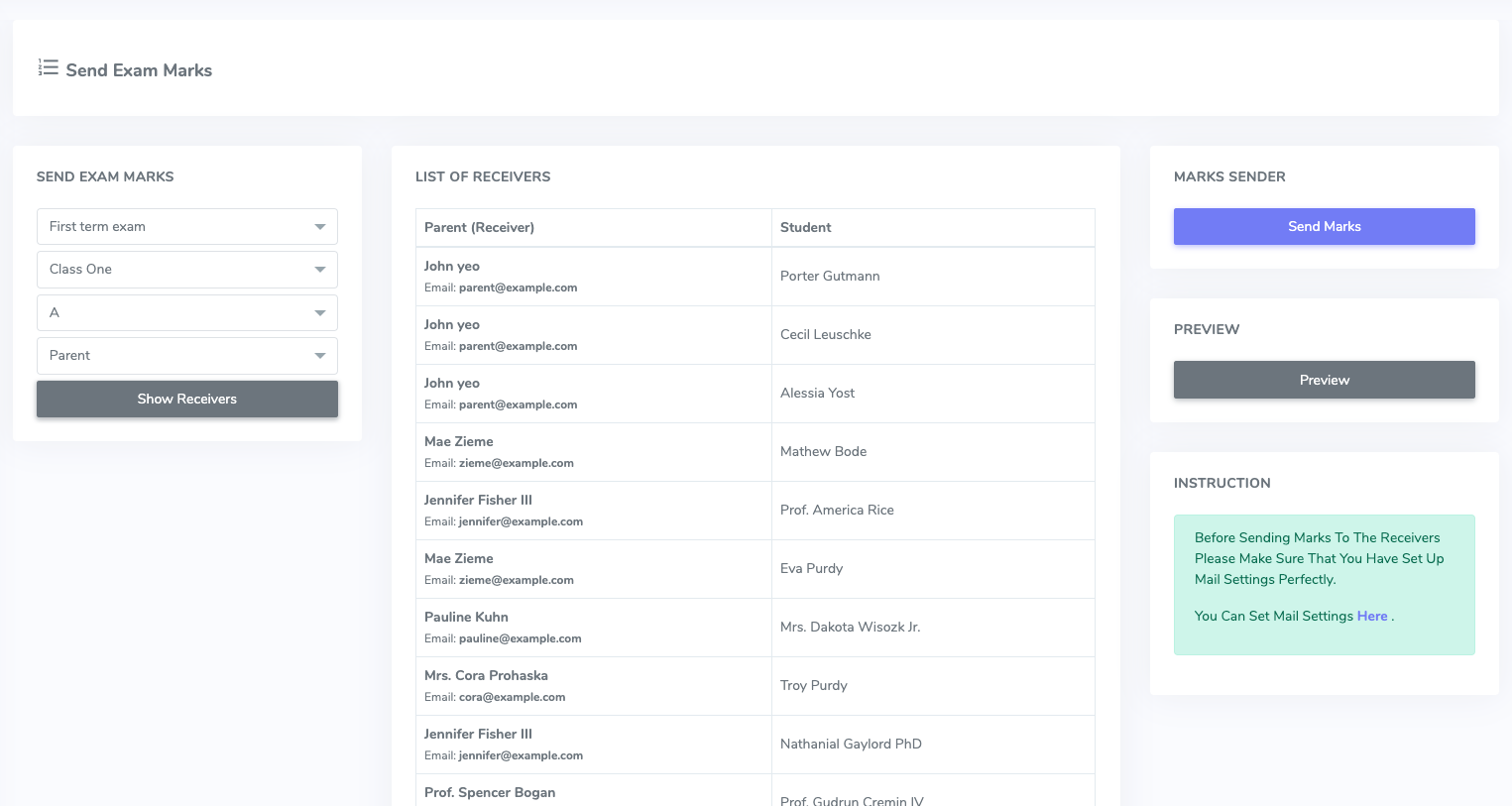Click the Mrs. Cora Prohaska receiver entry

[486, 676]
